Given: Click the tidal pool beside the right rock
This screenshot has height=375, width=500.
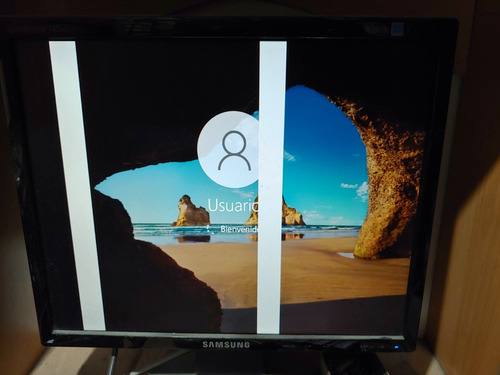Looking at the screenshot, I should [x=346, y=255].
